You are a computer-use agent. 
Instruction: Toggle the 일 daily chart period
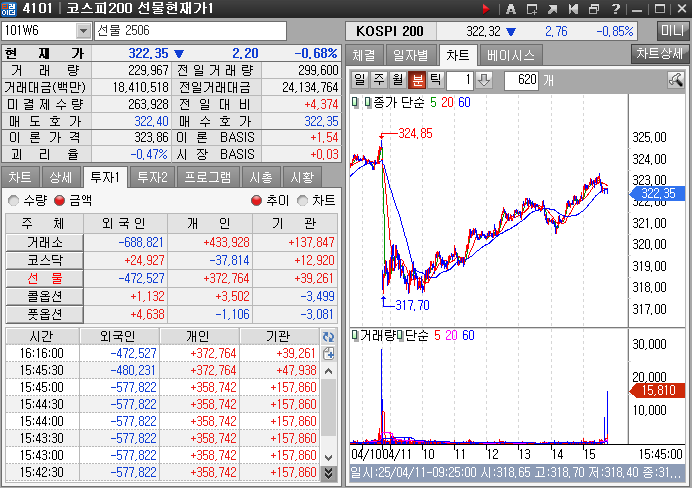click(x=360, y=79)
